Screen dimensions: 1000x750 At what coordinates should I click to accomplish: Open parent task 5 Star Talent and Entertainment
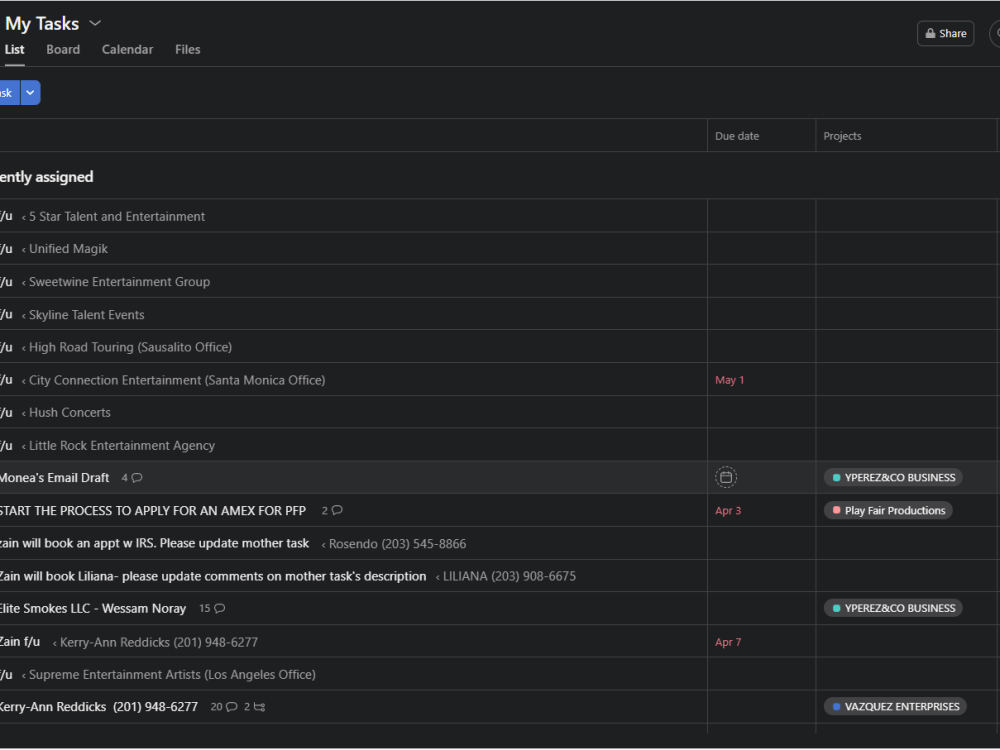[x=117, y=216]
